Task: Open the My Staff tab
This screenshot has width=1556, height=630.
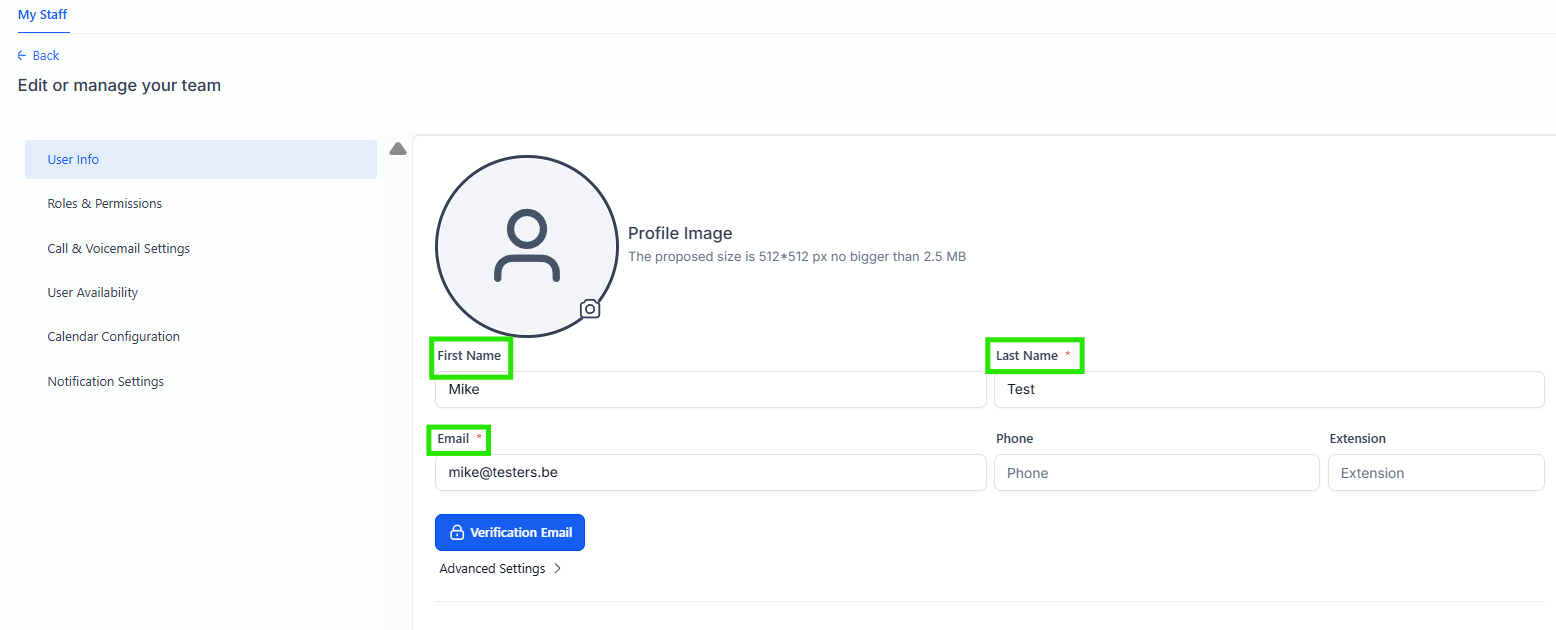Action: pyautogui.click(x=43, y=15)
